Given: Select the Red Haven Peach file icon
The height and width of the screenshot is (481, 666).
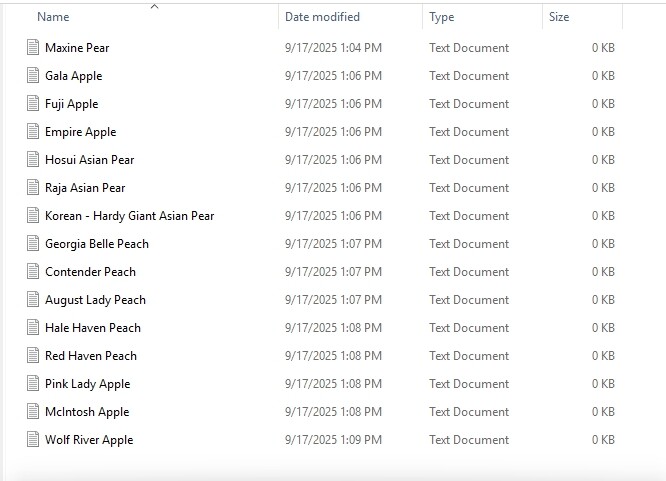Looking at the screenshot, I should pyautogui.click(x=34, y=356).
